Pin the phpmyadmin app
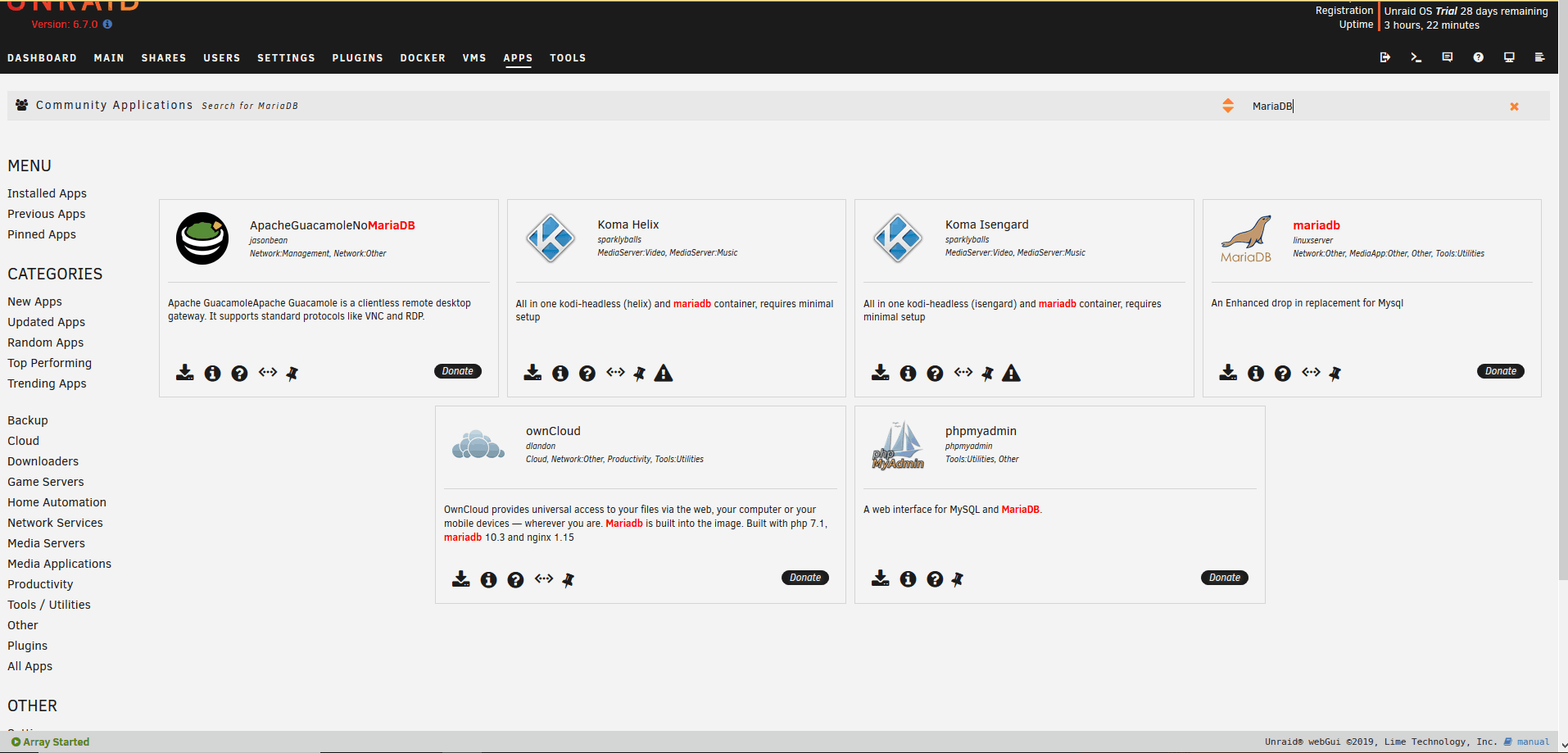This screenshot has width=1568, height=753. [x=958, y=580]
